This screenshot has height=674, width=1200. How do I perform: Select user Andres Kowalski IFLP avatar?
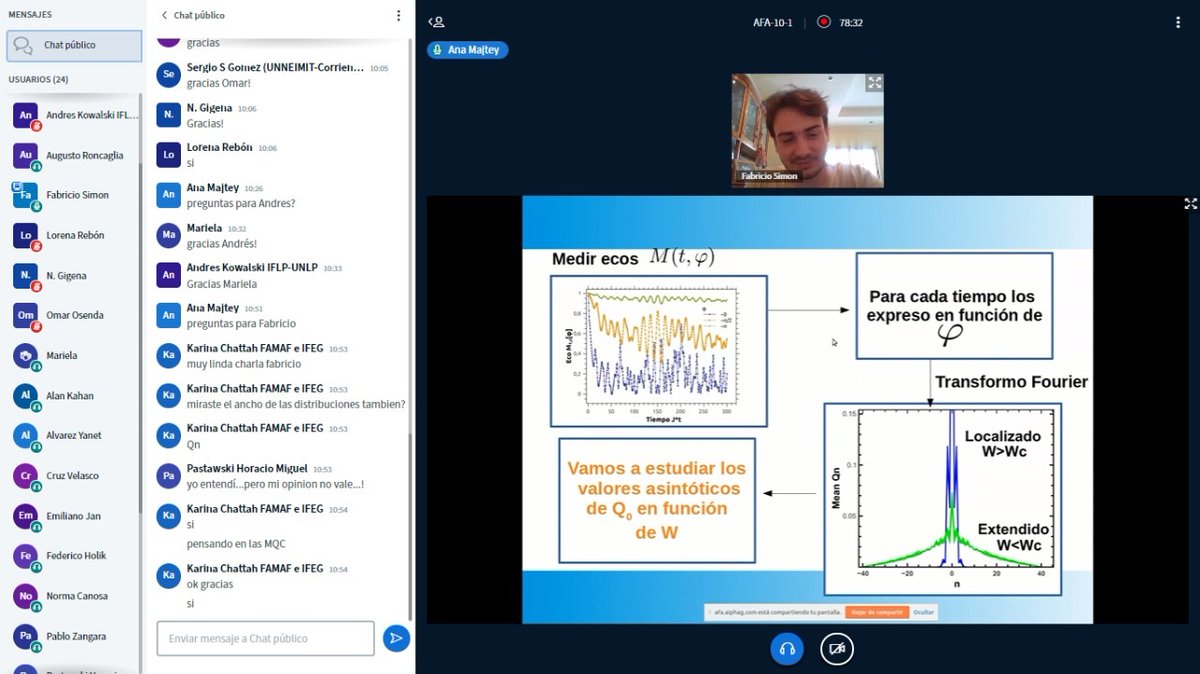tap(26, 116)
